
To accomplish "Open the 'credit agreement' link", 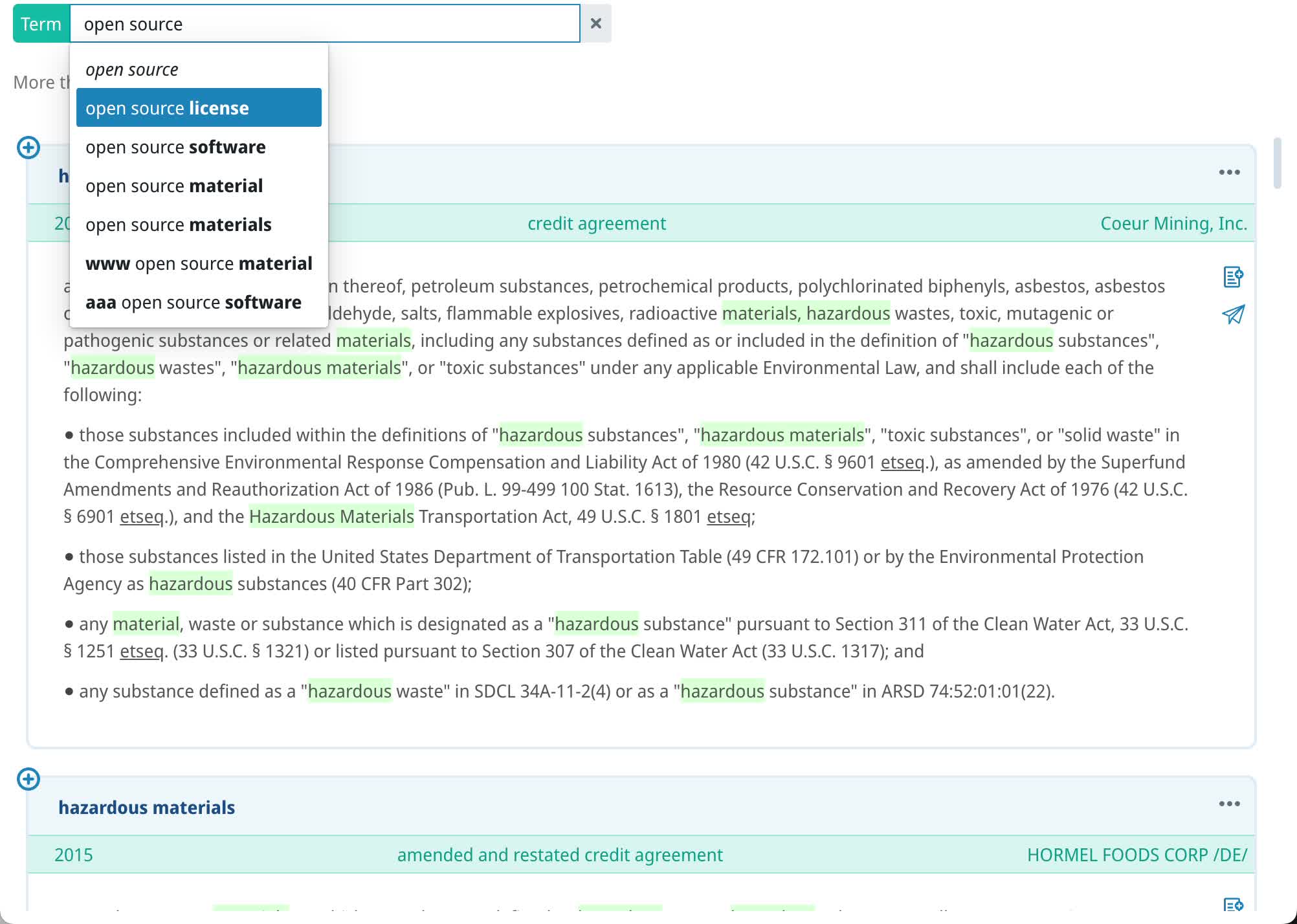I will click(x=596, y=223).
